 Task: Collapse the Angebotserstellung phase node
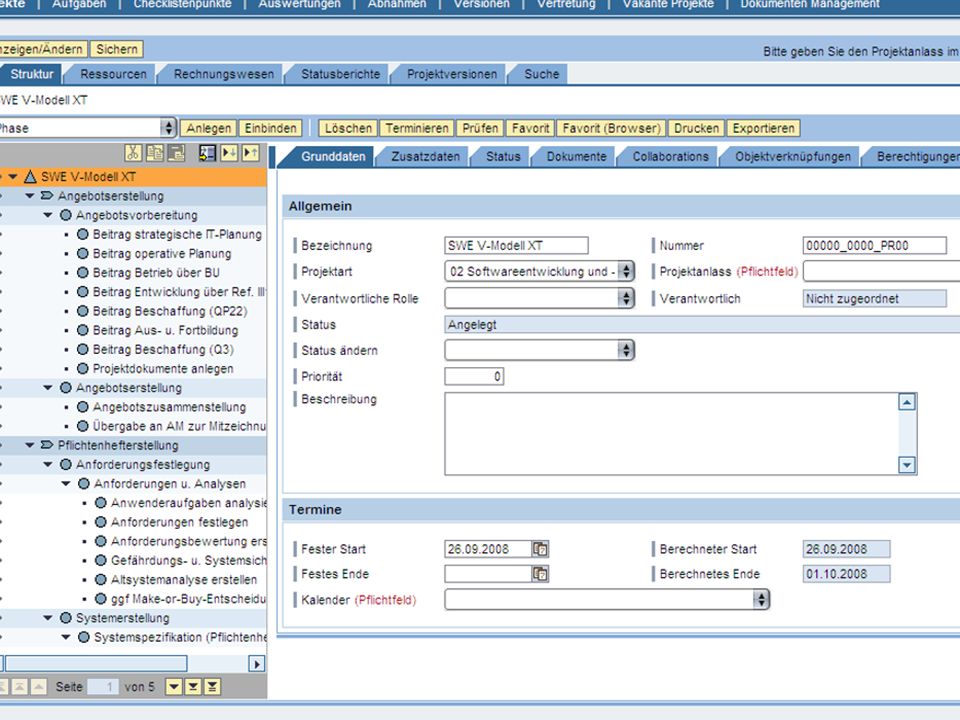coord(29,196)
